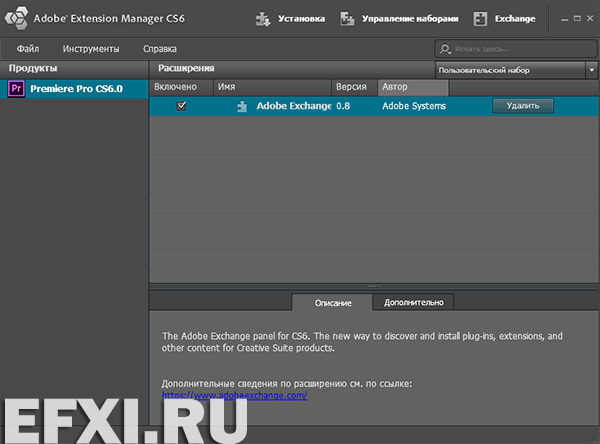Open the adobeexchange.com link
The height and width of the screenshot is (444, 600).
(234, 395)
